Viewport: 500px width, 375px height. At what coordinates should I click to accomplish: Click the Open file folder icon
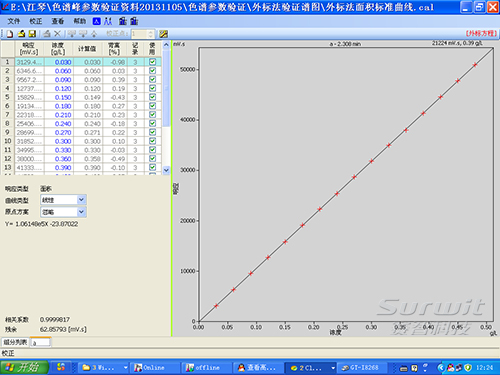click(x=21, y=34)
